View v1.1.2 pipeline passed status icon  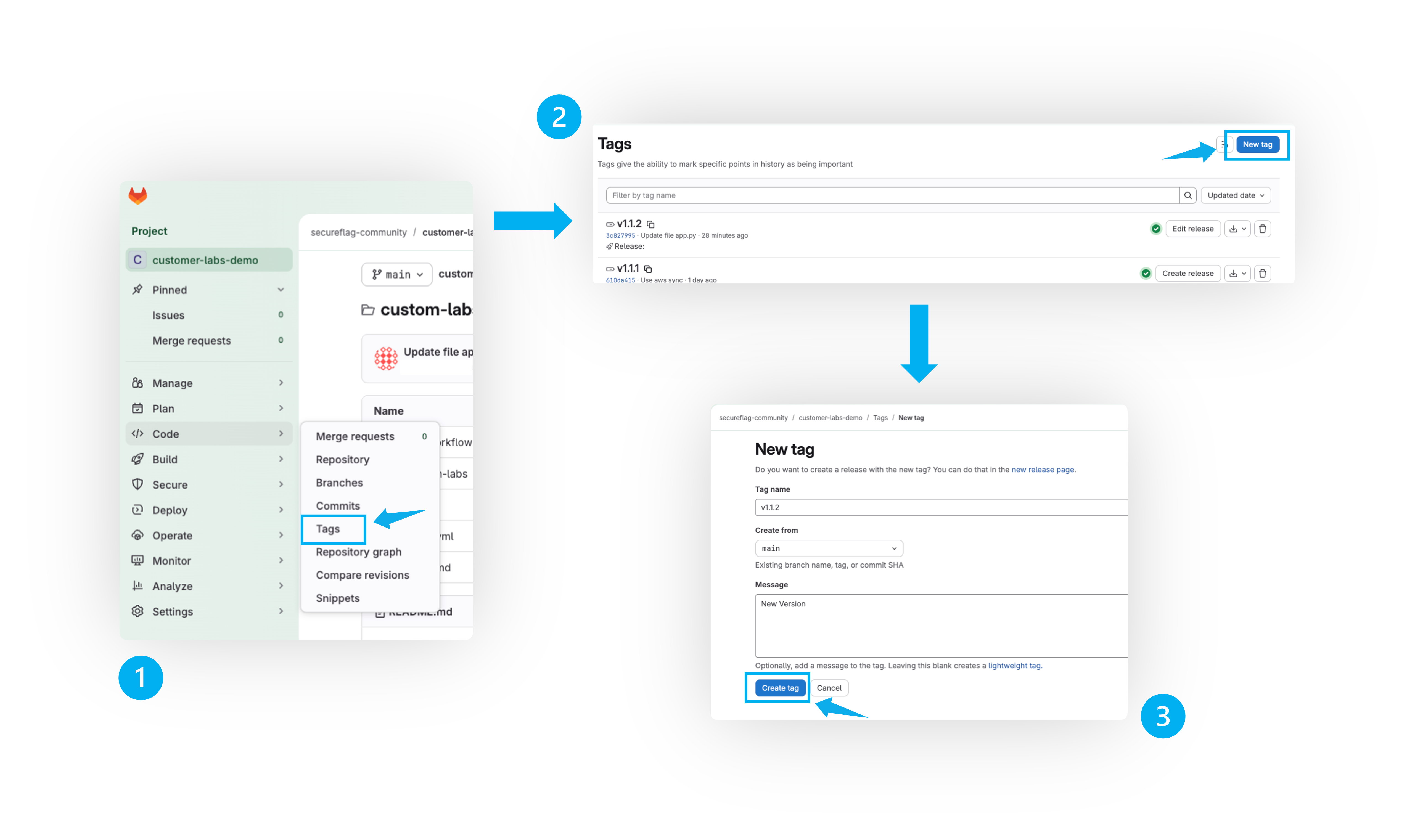pyautogui.click(x=1156, y=229)
